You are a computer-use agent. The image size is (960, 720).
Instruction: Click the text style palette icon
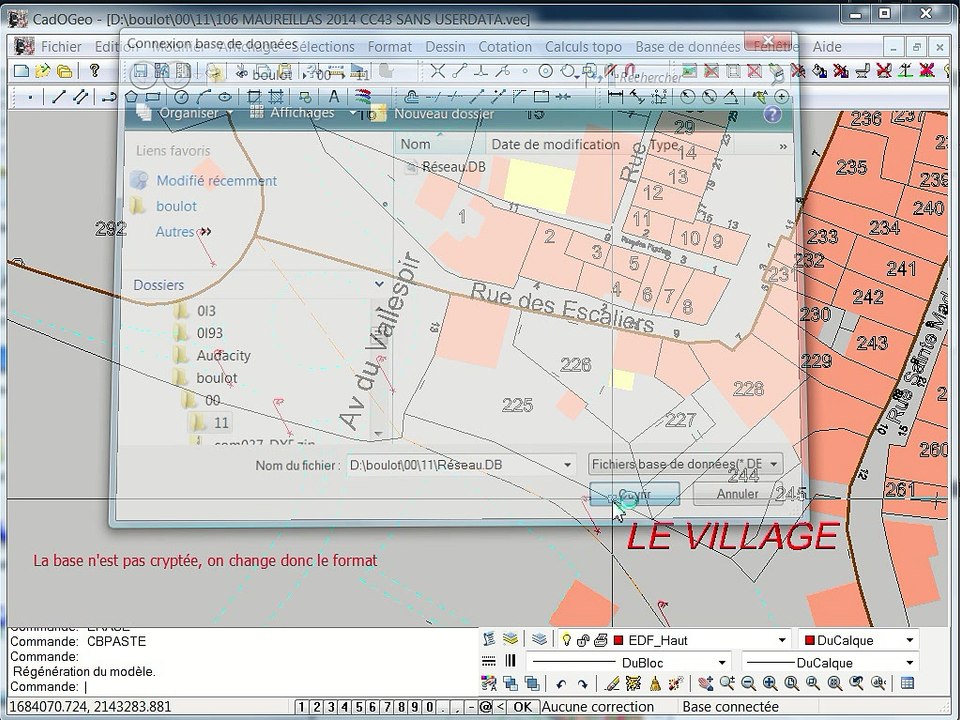pos(489,683)
